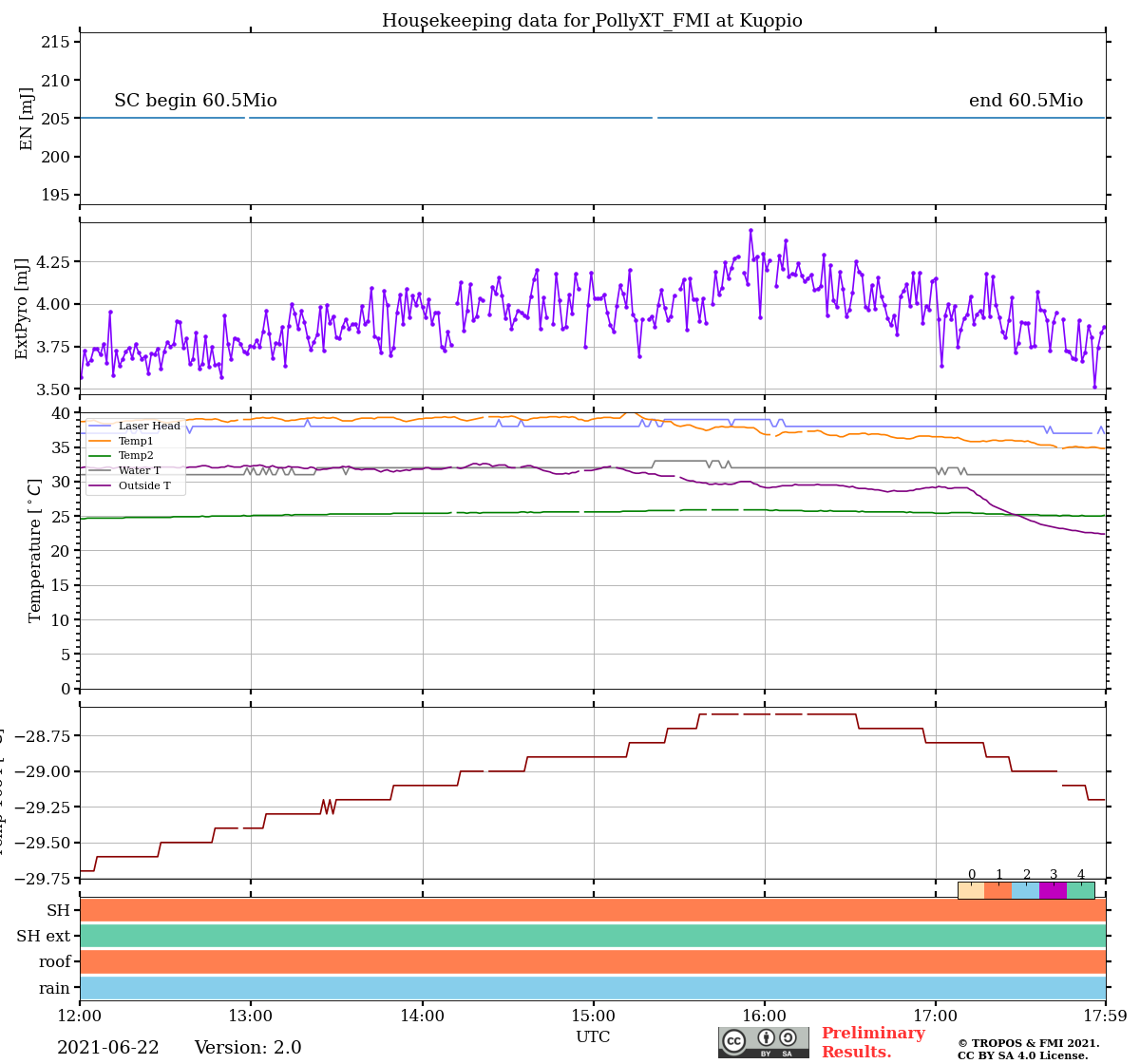This screenshot has width=1140, height=1064.
Task: Click the CC BY SA 4.0 License text
Action: [x=1023, y=1055]
